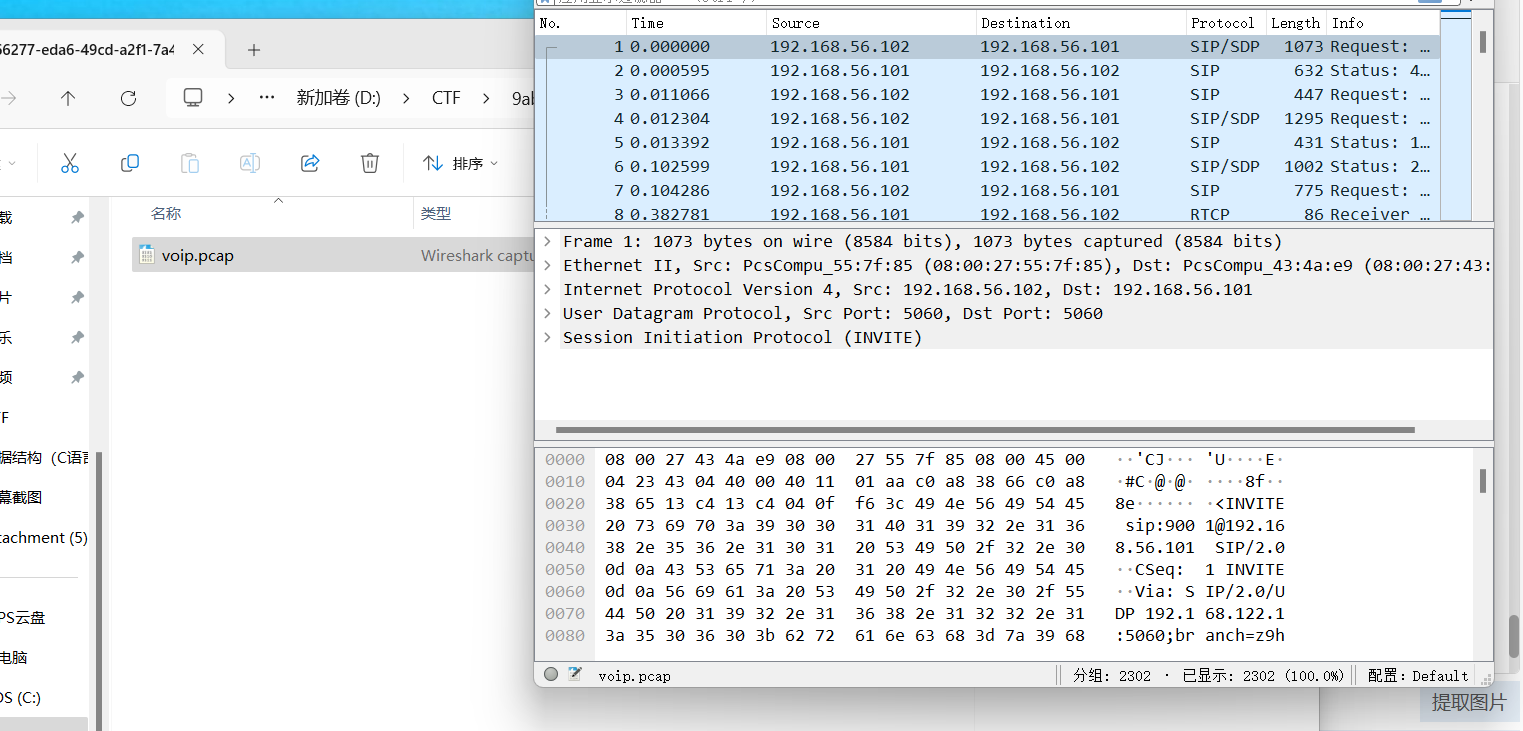Close the current File Explorer tab
The width and height of the screenshot is (1523, 731).
tap(198, 49)
